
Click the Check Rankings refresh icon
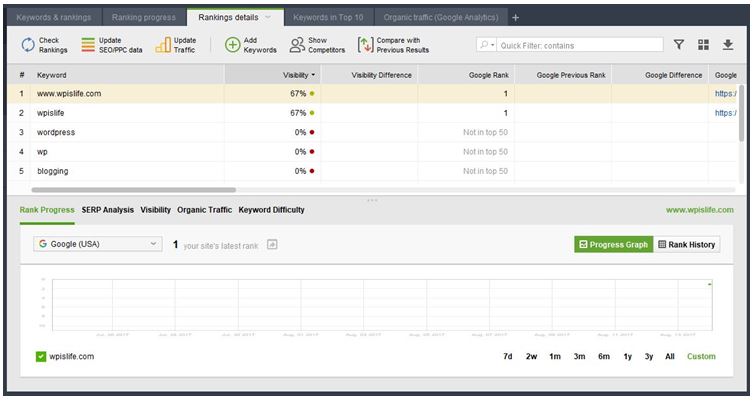[x=28, y=45]
